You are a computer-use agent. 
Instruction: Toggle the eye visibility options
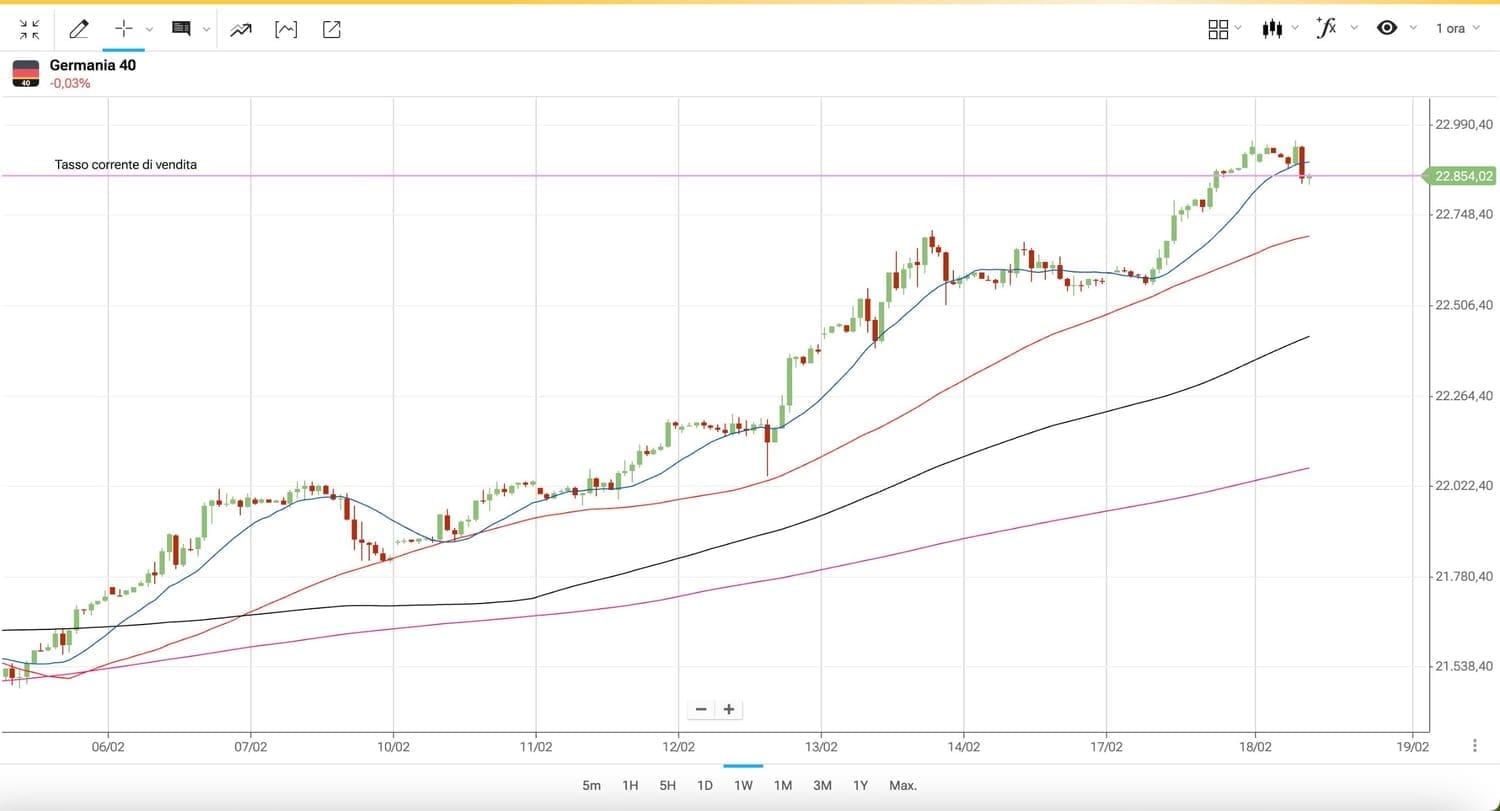pyautogui.click(x=1386, y=29)
